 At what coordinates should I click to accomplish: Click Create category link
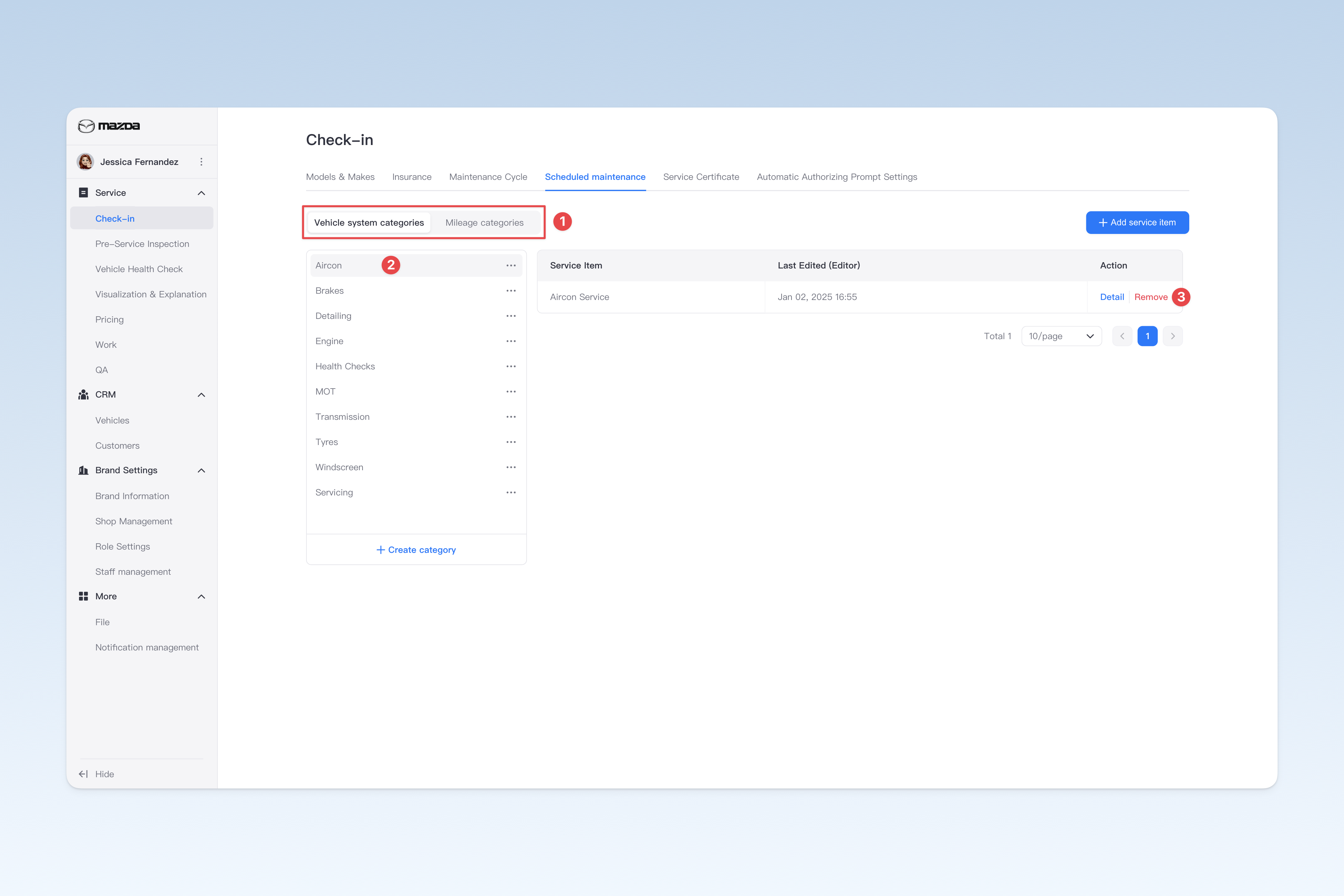(416, 550)
